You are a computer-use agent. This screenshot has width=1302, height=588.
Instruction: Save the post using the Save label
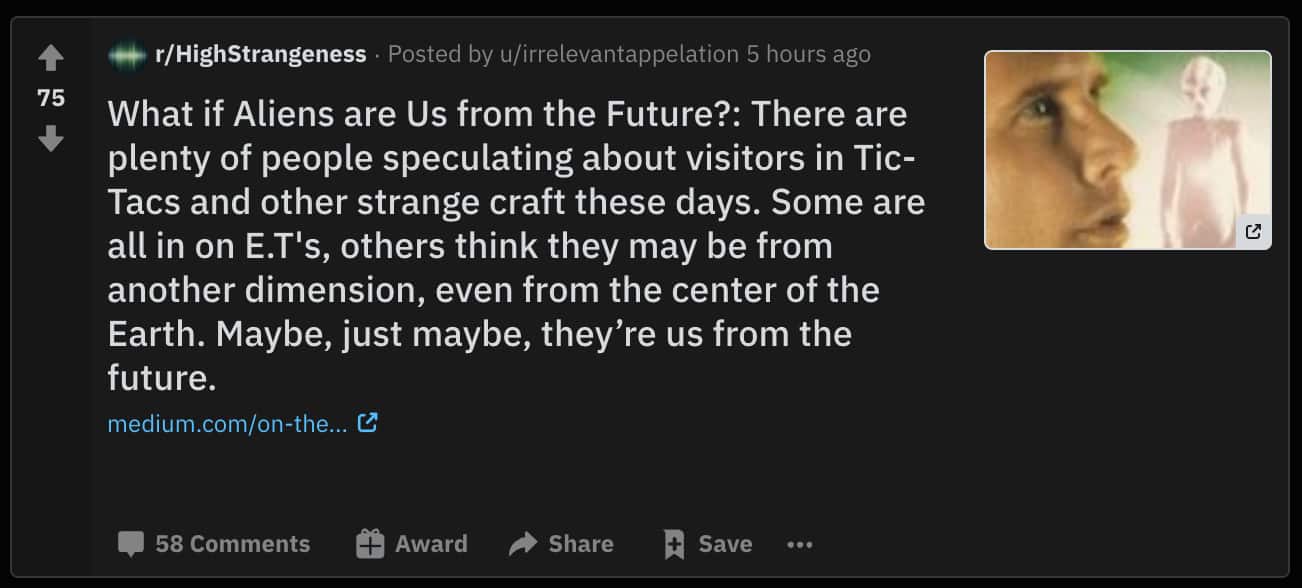tap(725, 544)
